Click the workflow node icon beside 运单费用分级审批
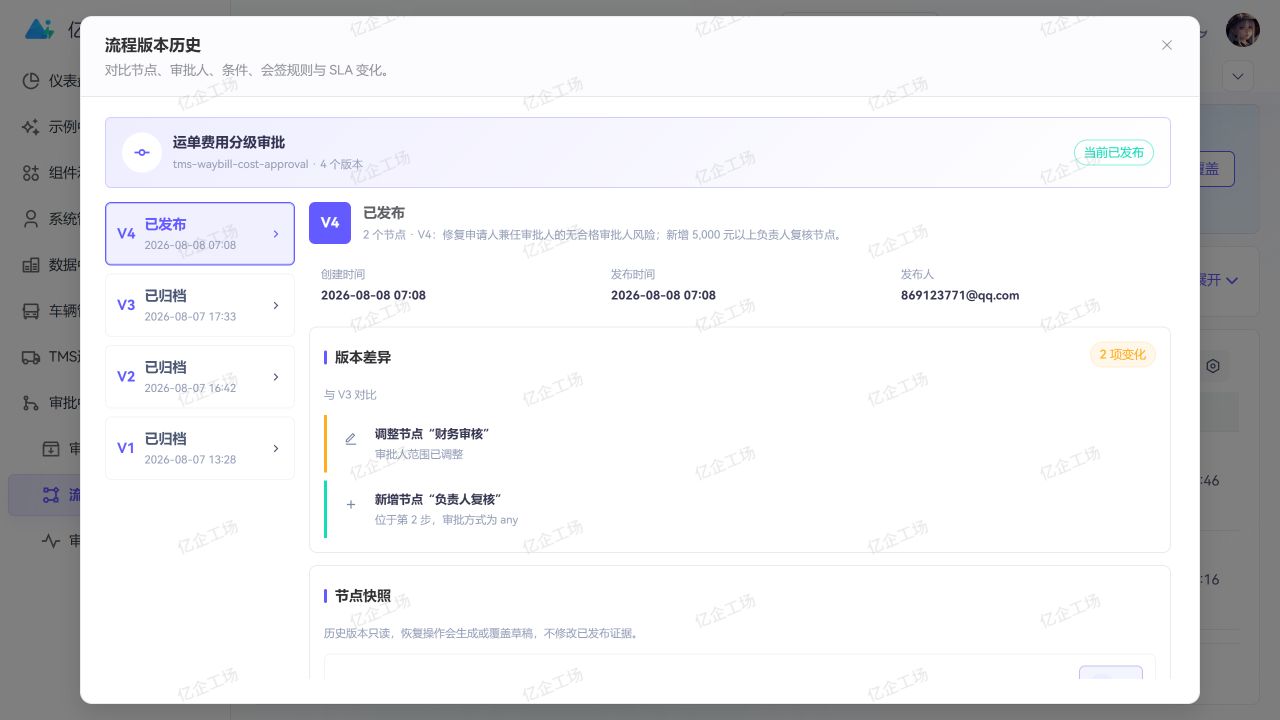Screen dimensions: 1280x720 click(142, 152)
